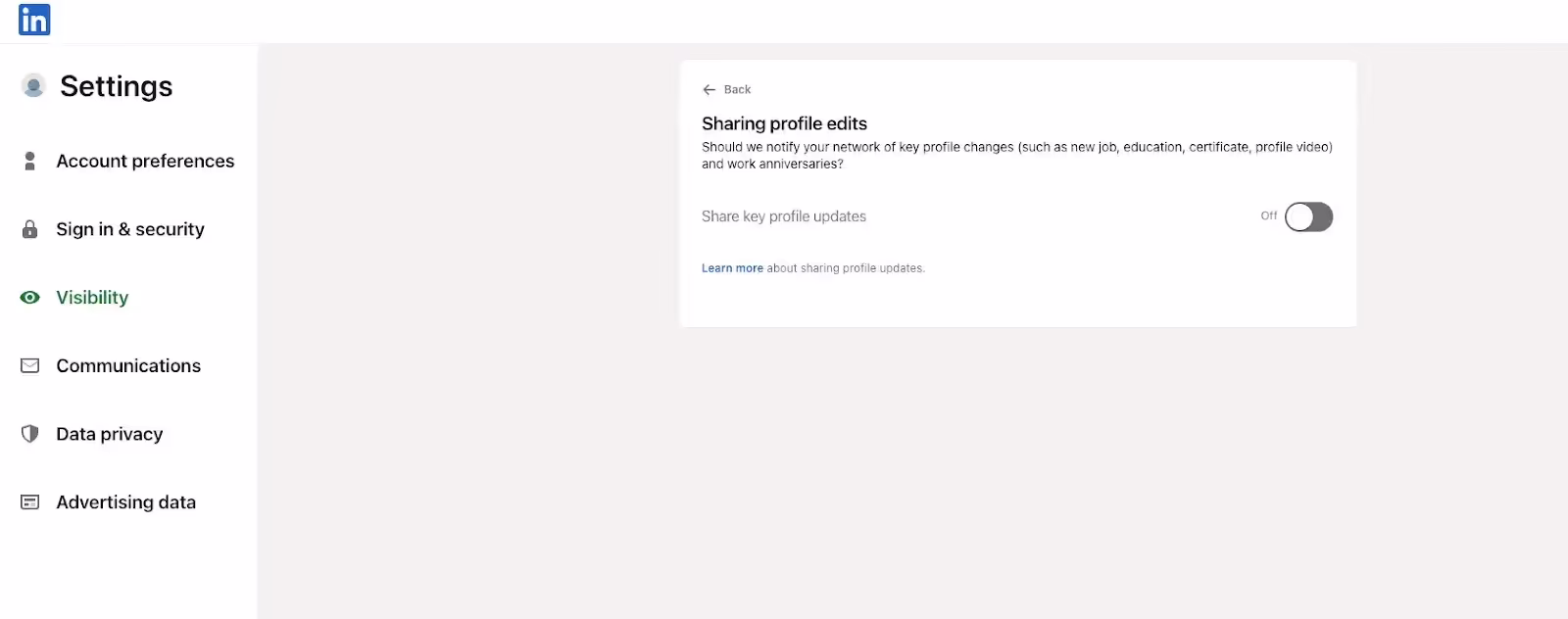The width and height of the screenshot is (1568, 619).
Task: Enable the Share key profile updates toggle
Action: tap(1308, 216)
